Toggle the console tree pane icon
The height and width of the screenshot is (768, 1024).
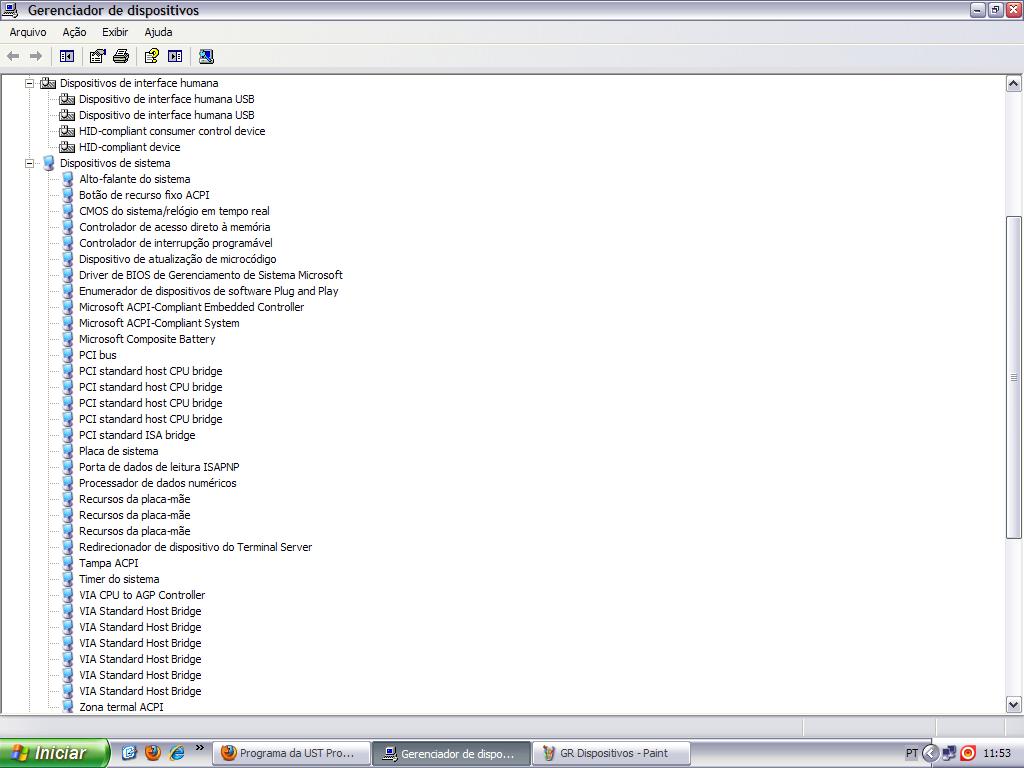(67, 56)
